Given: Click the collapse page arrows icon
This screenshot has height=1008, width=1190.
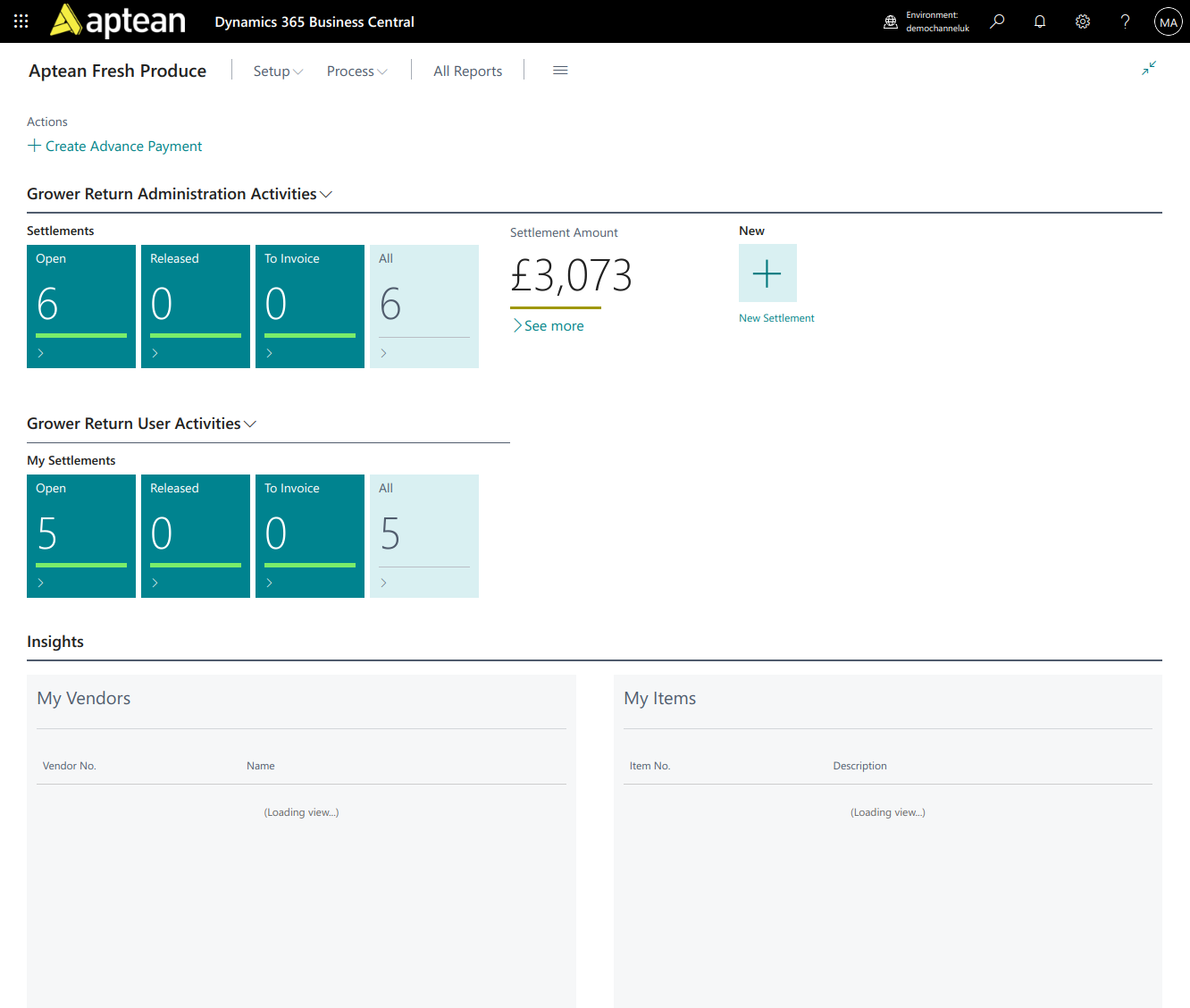Looking at the screenshot, I should 1149,68.
